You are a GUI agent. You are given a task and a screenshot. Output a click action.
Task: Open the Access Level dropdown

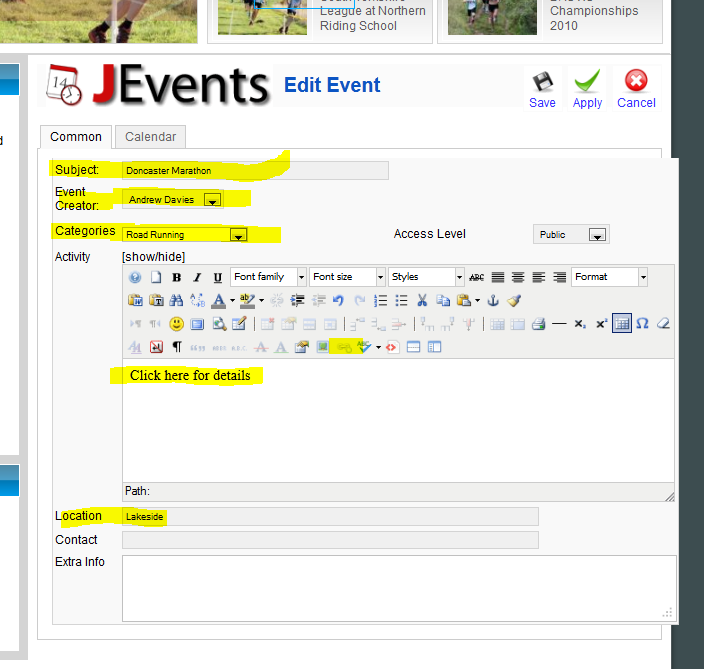[x=596, y=235]
